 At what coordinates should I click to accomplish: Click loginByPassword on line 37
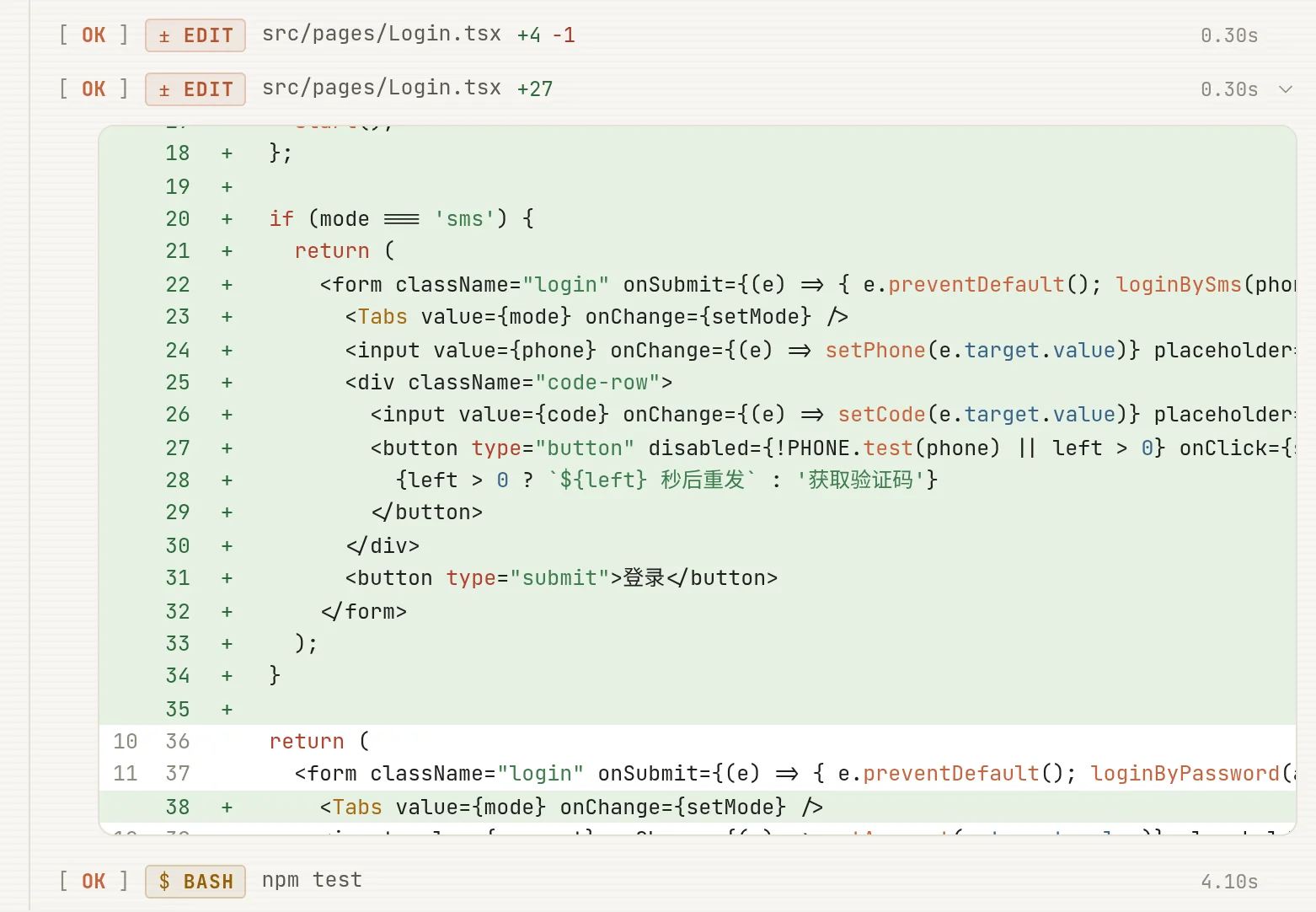(x=1185, y=774)
